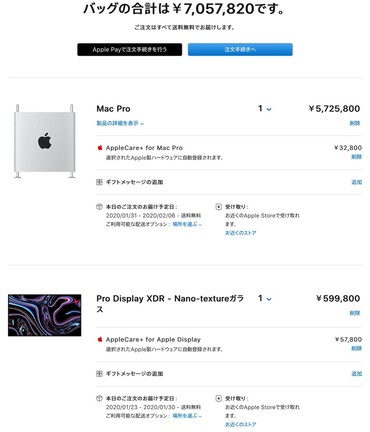Click Apple icon beside AppleCare+ for Apple Display
The height and width of the screenshot is (432, 370).
pyautogui.click(x=99, y=339)
